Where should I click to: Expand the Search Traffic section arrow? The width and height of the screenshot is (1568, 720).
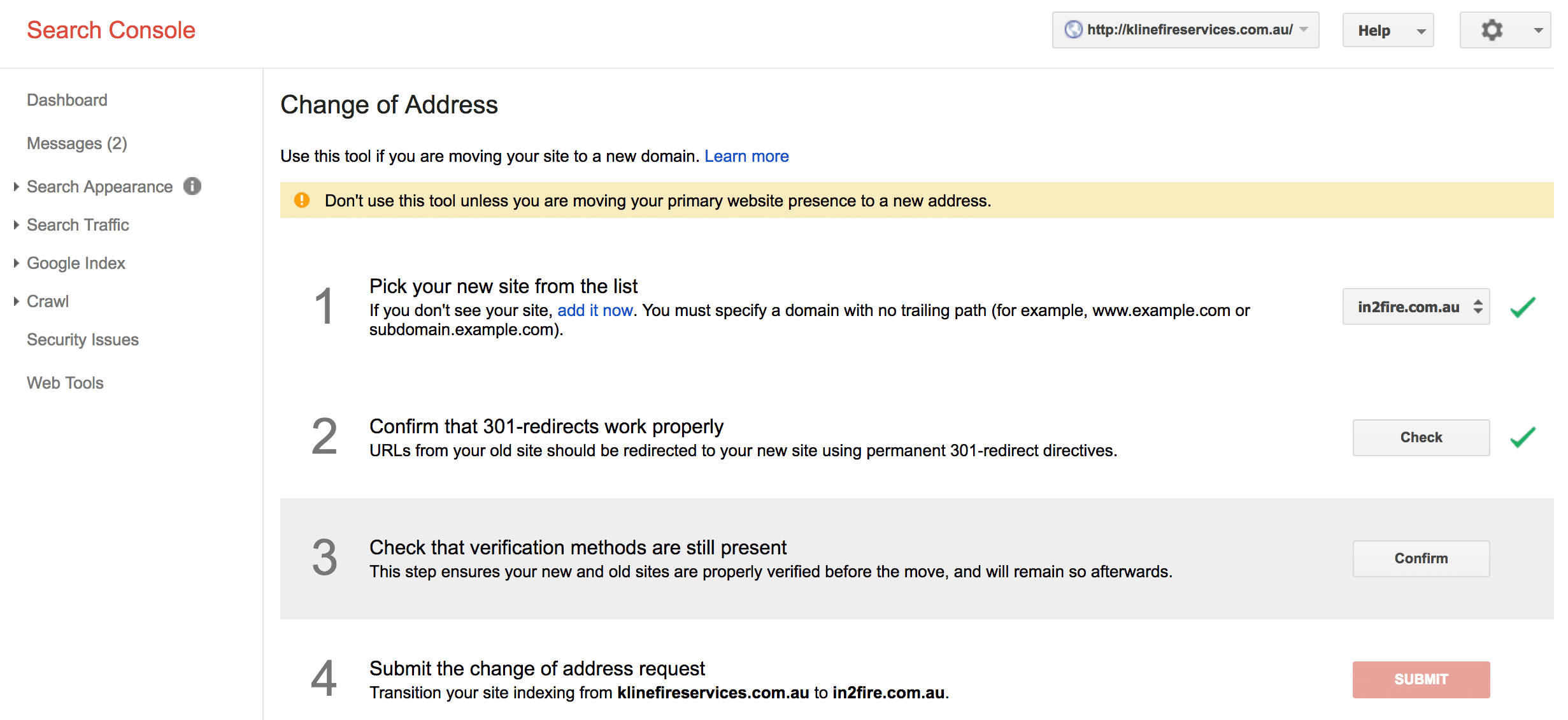[x=17, y=225]
